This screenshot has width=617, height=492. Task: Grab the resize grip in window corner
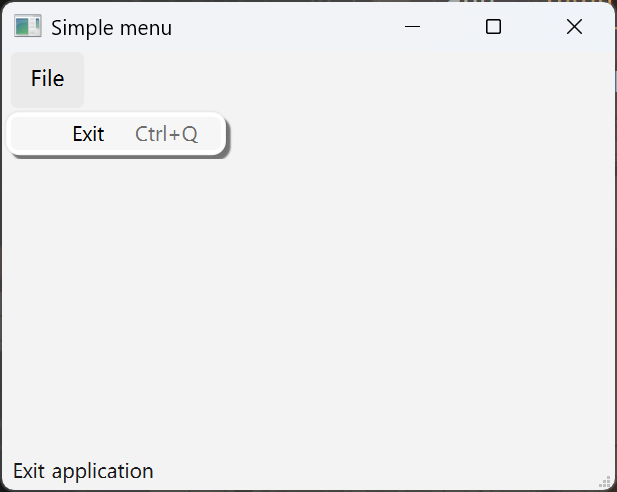tap(606, 481)
